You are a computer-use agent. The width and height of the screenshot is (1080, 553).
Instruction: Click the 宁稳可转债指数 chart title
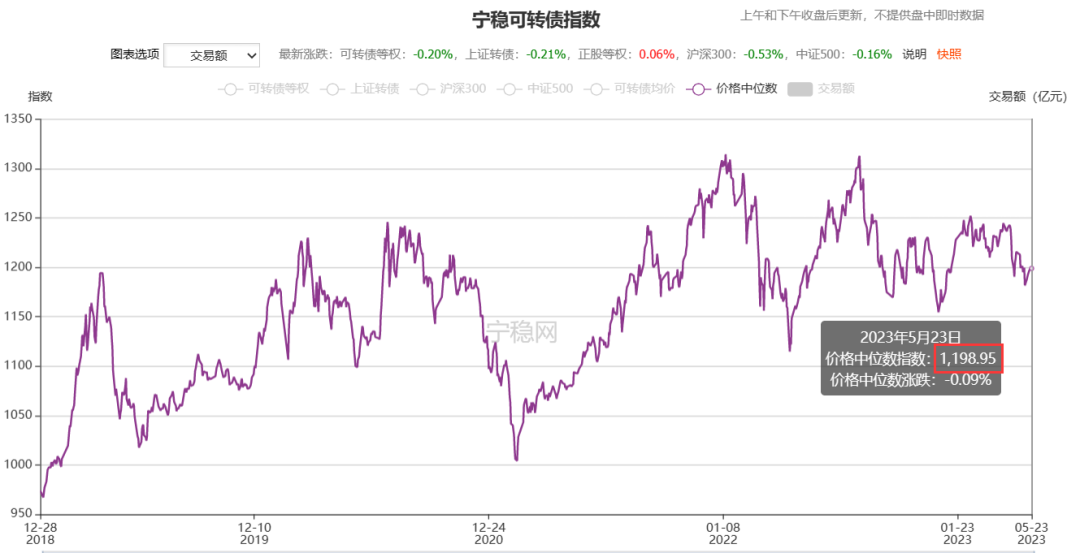(536, 19)
